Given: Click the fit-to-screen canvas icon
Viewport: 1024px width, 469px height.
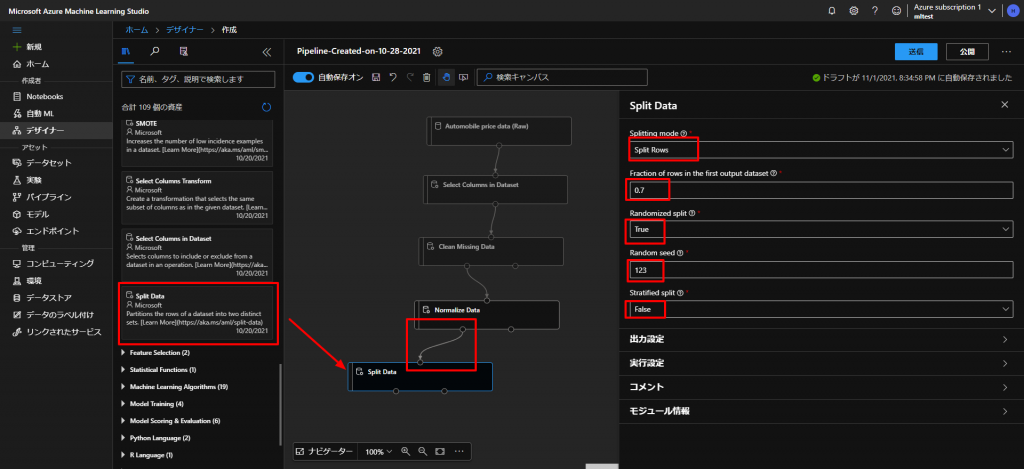Looking at the screenshot, I should click(x=440, y=452).
